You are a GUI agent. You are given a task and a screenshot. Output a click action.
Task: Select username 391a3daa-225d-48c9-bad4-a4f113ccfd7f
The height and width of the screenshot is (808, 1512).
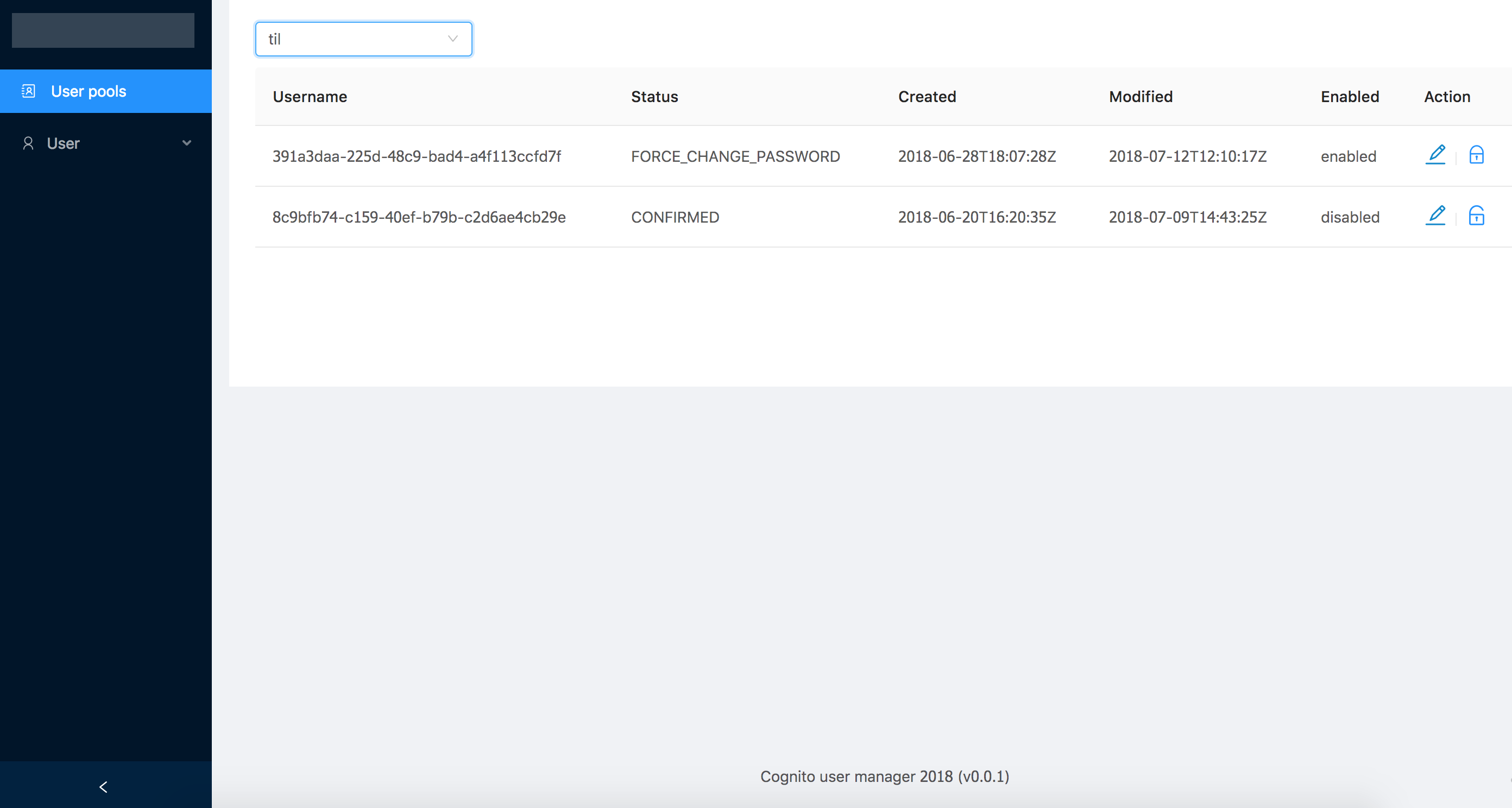pos(417,157)
